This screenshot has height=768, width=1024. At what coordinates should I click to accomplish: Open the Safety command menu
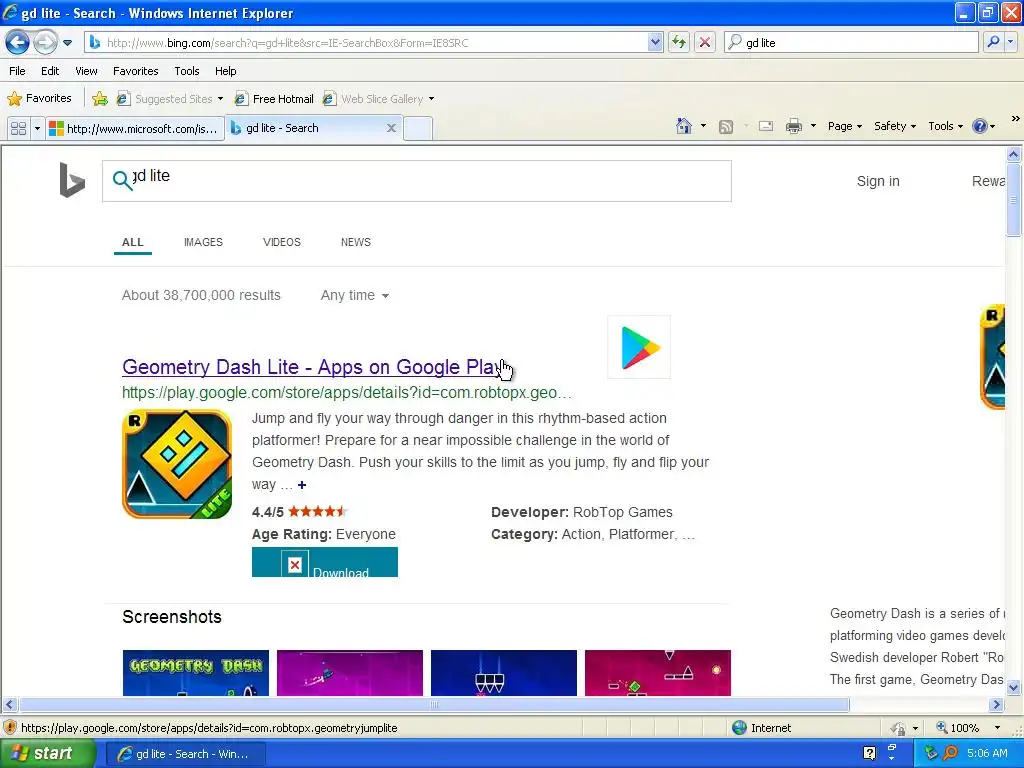[895, 126]
